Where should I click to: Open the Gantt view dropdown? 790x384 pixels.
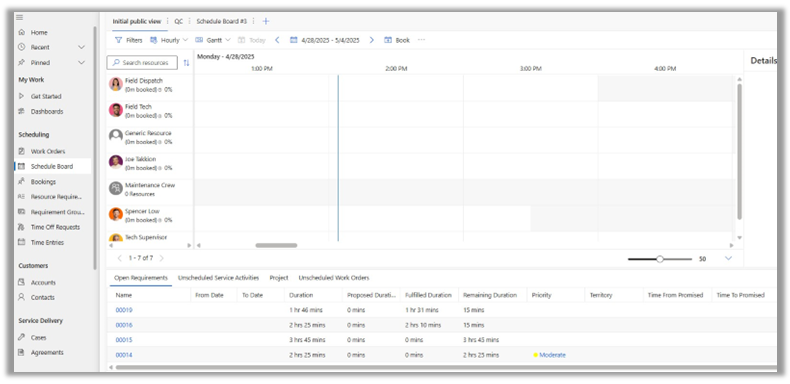click(x=213, y=40)
